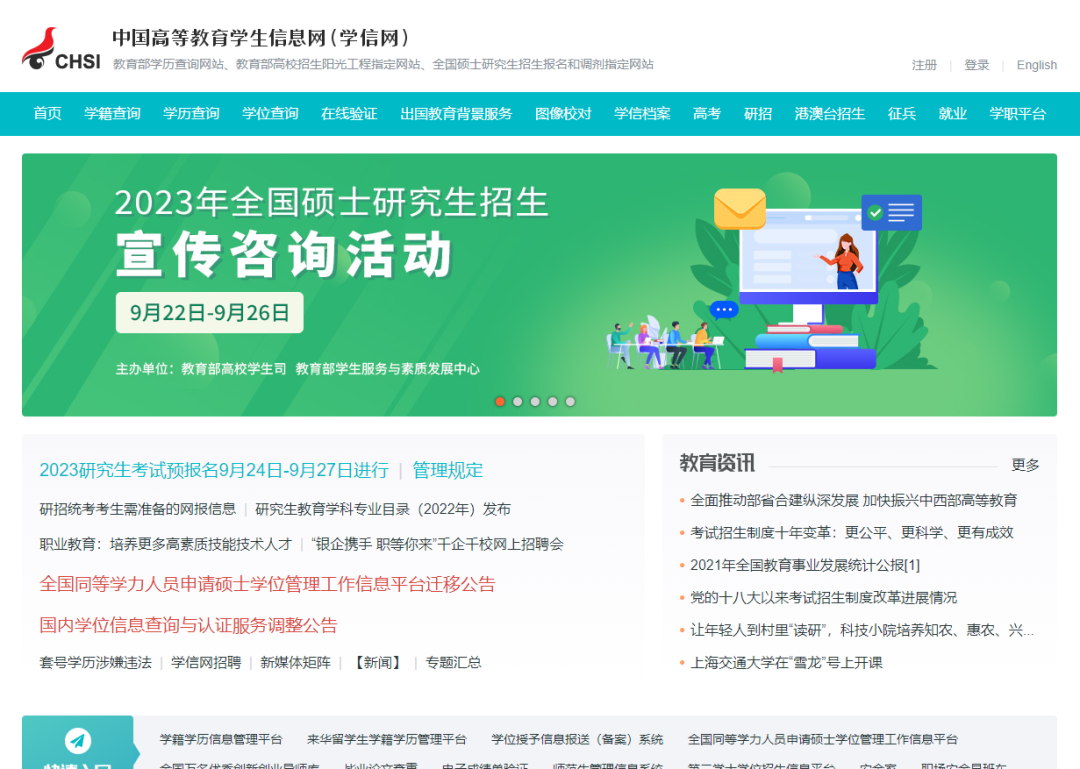Switch site language to English

tap(1036, 65)
